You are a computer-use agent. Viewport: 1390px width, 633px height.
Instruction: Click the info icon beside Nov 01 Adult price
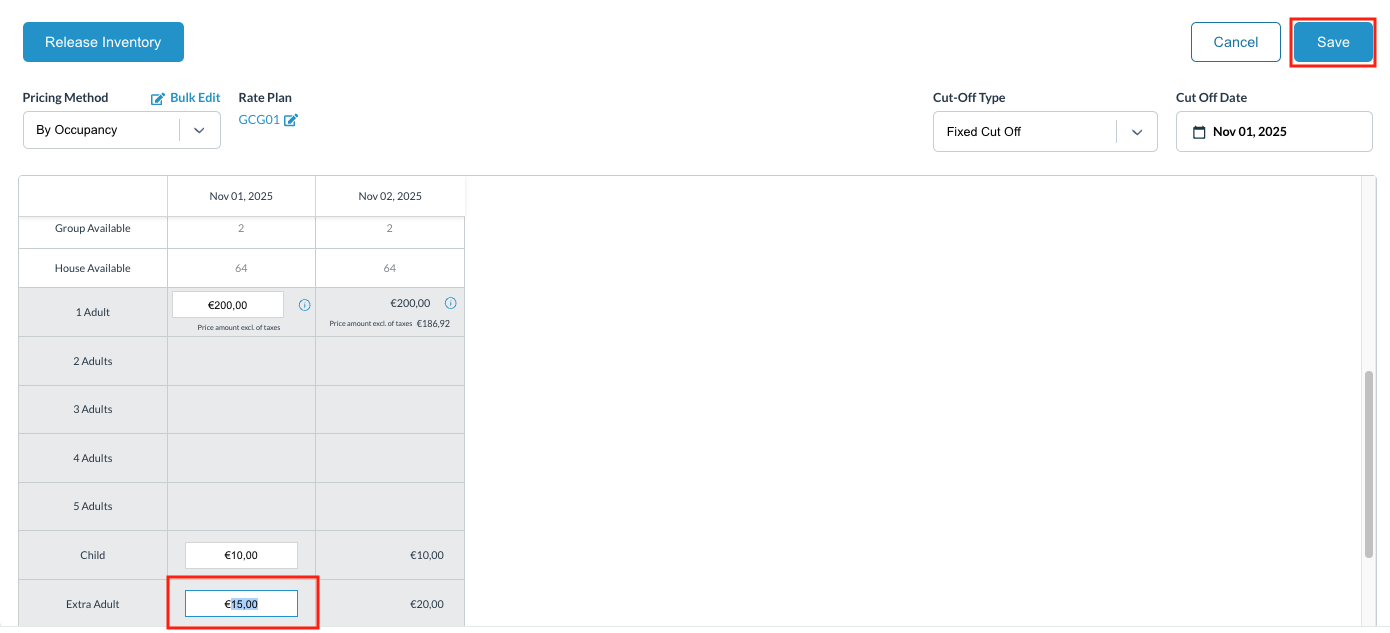tap(304, 304)
